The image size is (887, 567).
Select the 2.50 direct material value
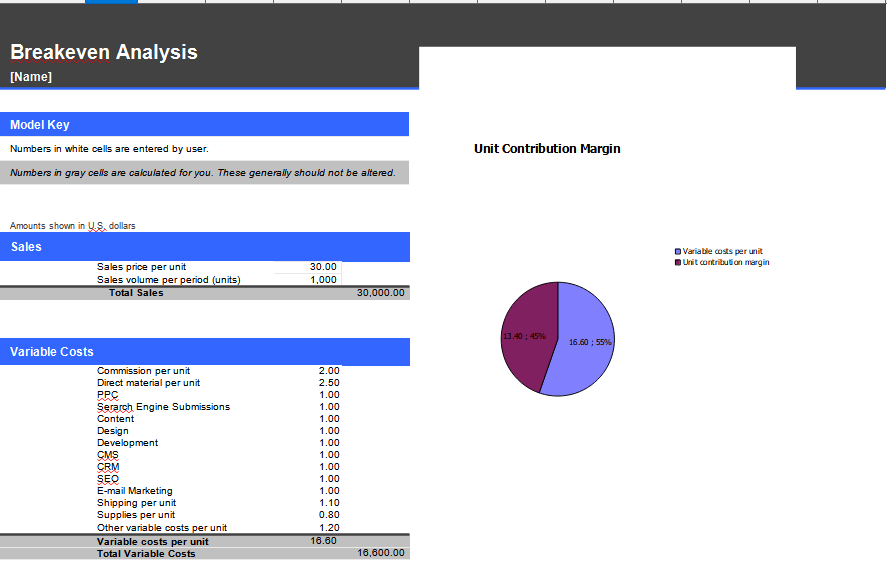coord(329,383)
